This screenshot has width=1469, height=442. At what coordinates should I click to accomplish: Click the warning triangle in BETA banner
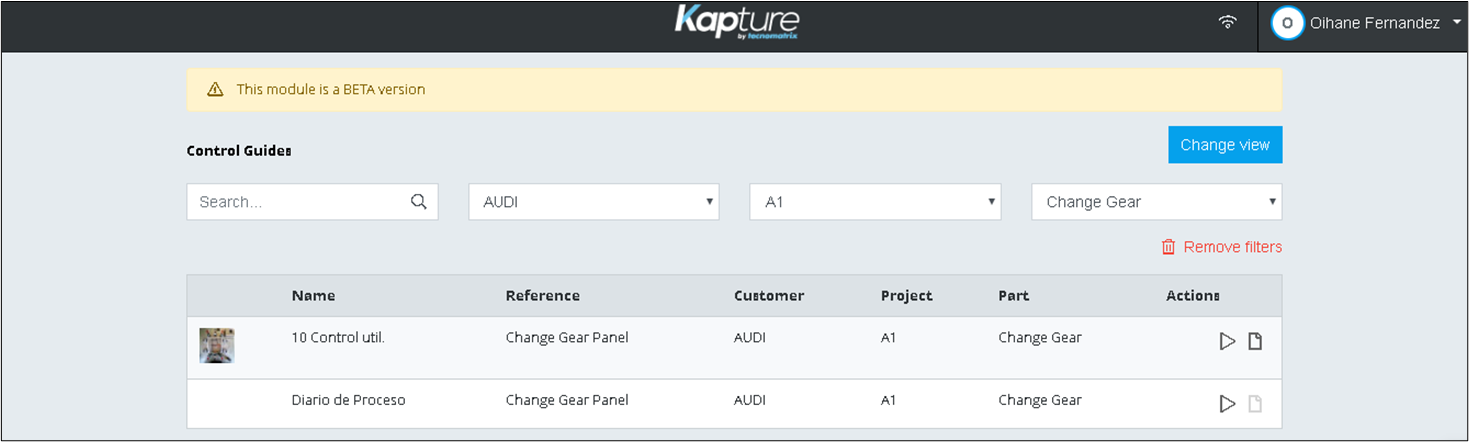coord(215,90)
